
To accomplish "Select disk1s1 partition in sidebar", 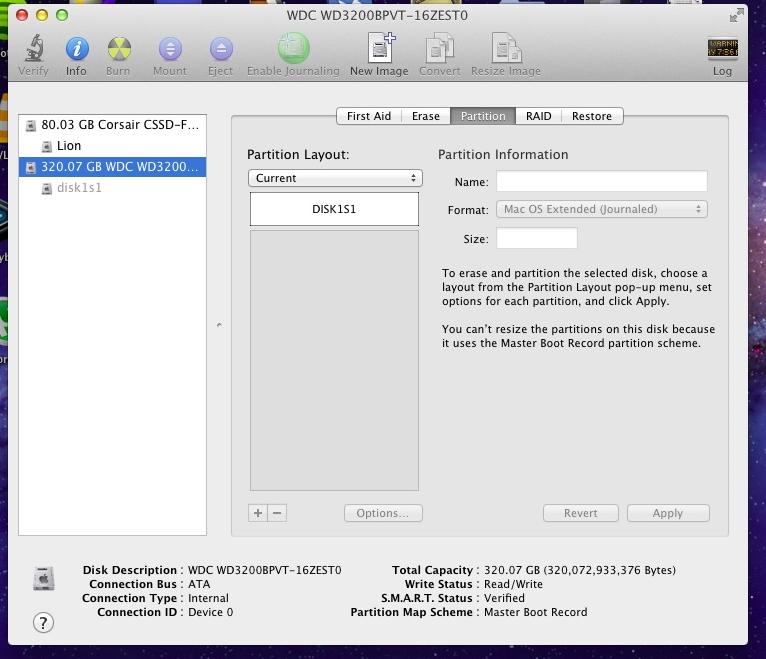I will coord(112,188).
